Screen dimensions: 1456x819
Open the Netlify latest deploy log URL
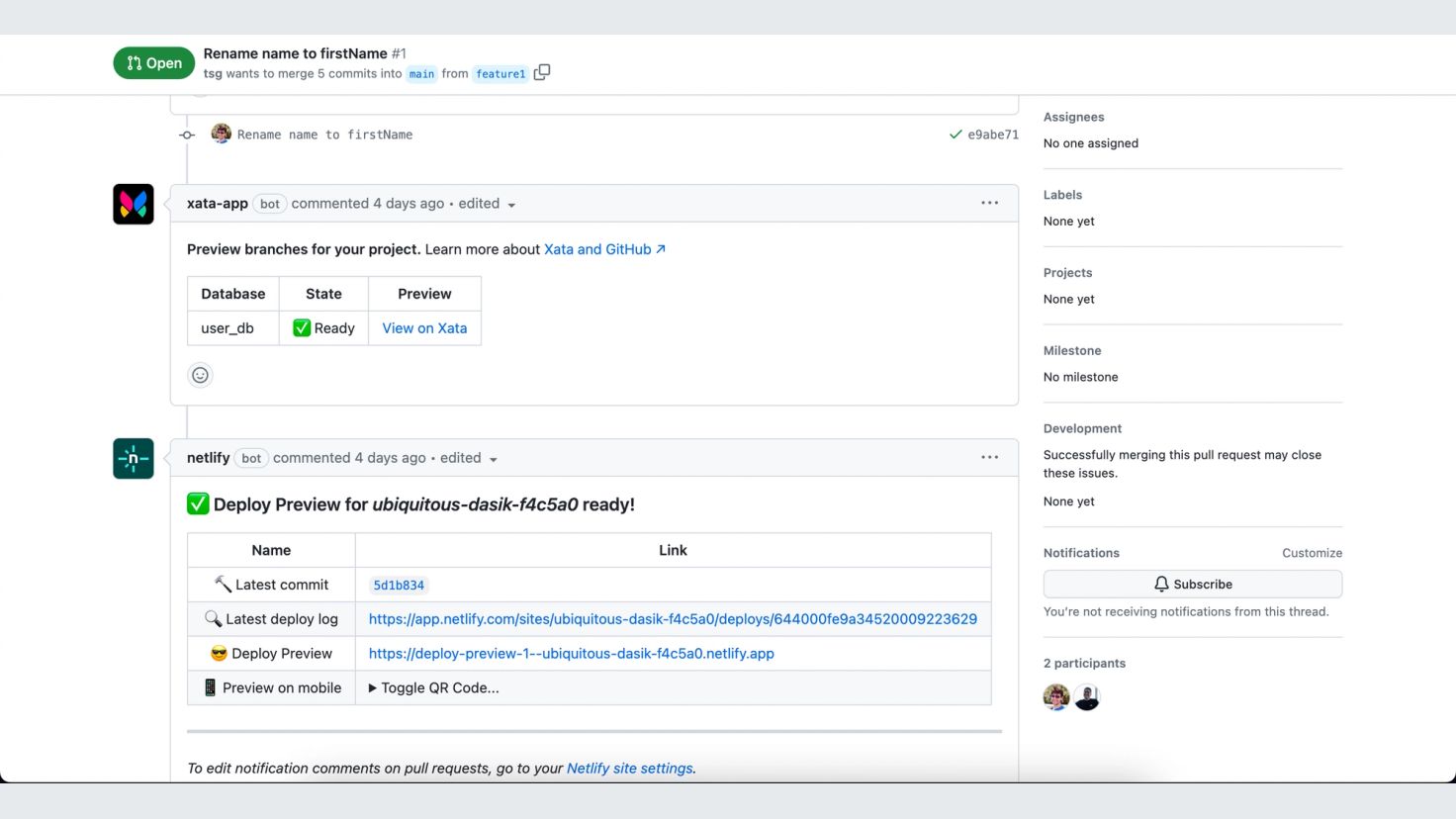coord(673,619)
